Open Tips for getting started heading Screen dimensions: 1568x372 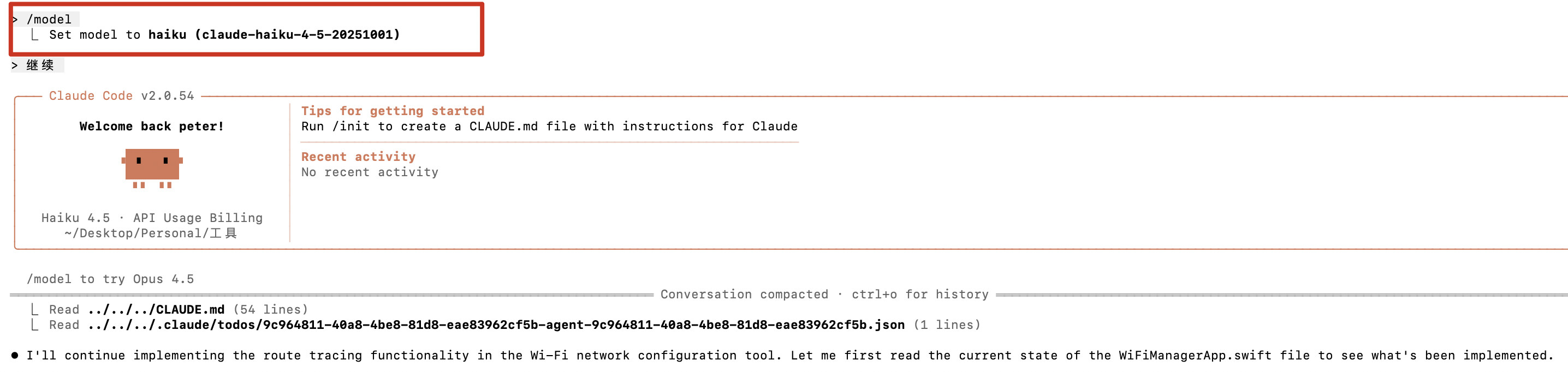tap(393, 111)
